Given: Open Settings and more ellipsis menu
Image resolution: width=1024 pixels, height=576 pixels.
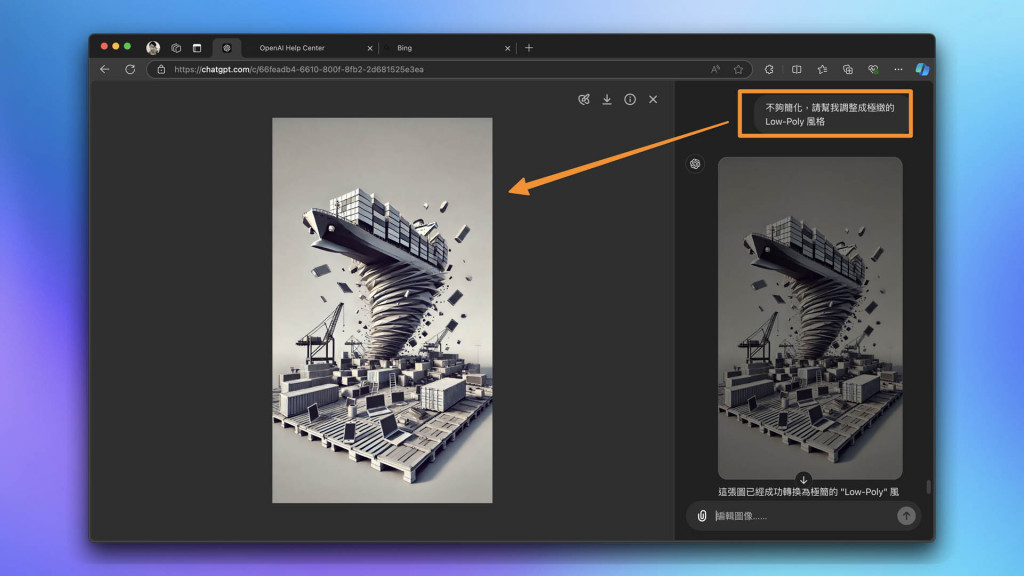Looking at the screenshot, I should pos(899,69).
